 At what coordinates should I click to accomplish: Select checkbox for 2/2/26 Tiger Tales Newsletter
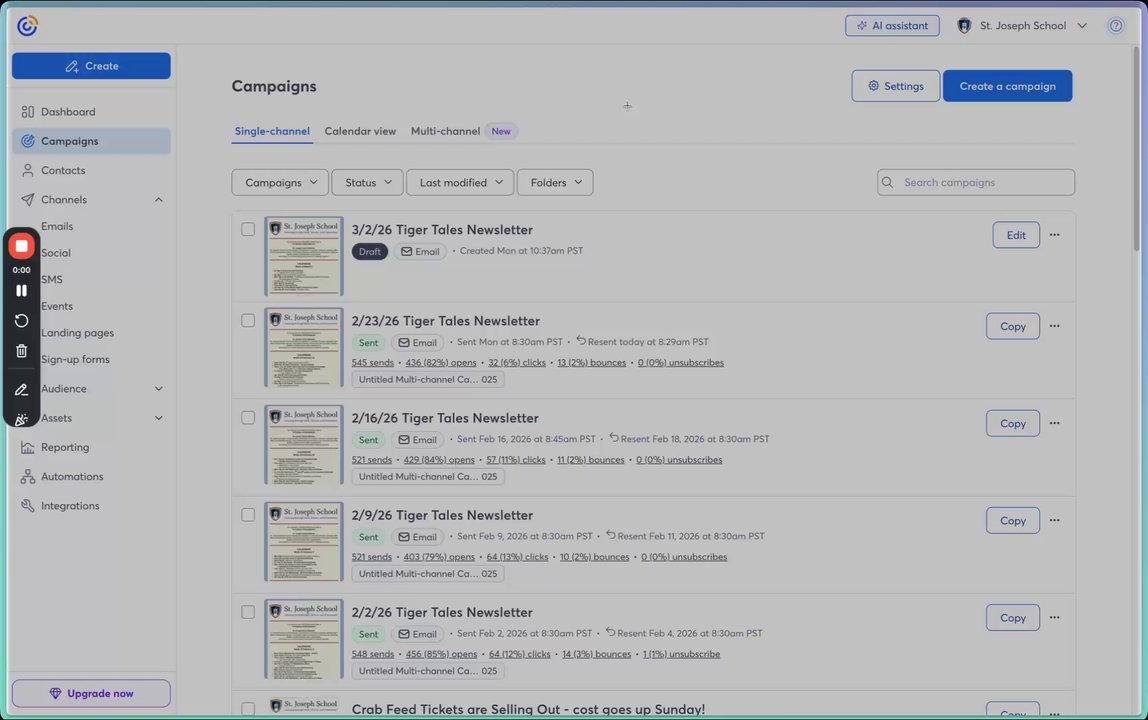coord(248,612)
